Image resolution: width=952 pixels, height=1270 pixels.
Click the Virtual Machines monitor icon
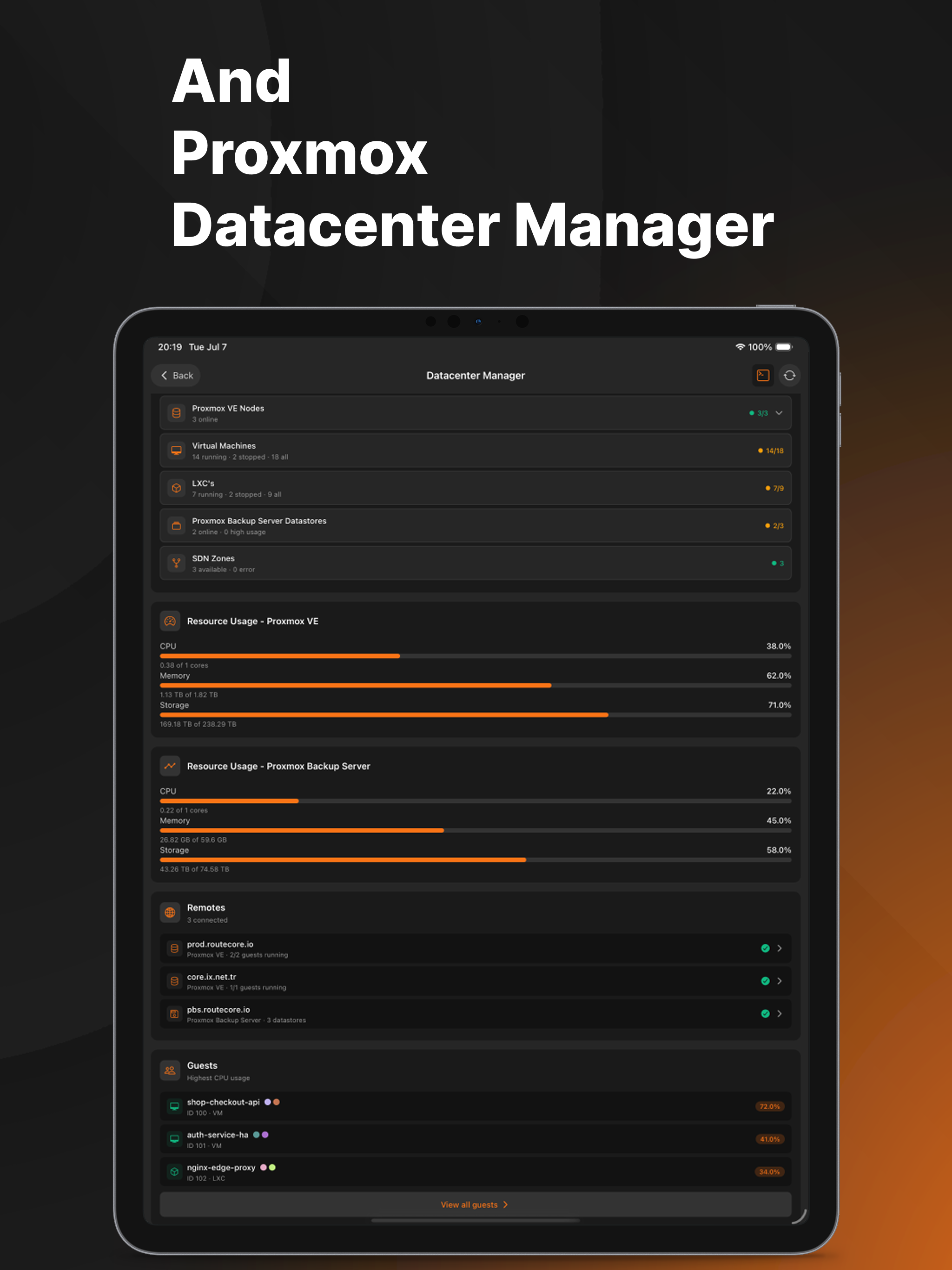[176, 451]
